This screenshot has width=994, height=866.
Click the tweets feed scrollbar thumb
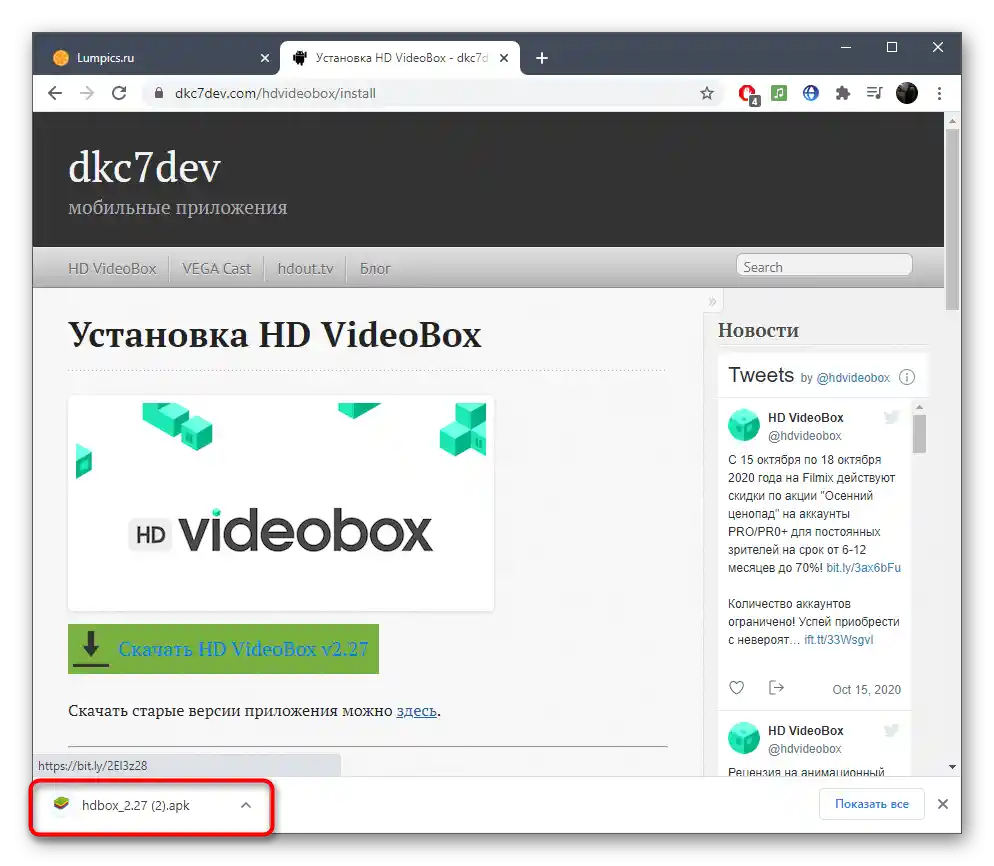click(x=919, y=434)
